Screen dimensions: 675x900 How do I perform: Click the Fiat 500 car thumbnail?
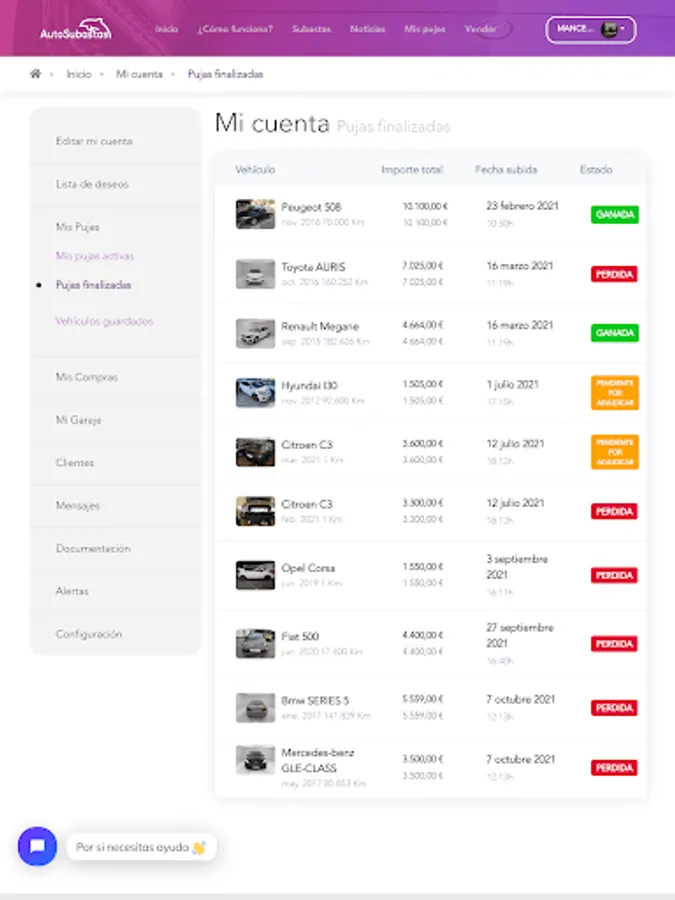coord(255,643)
